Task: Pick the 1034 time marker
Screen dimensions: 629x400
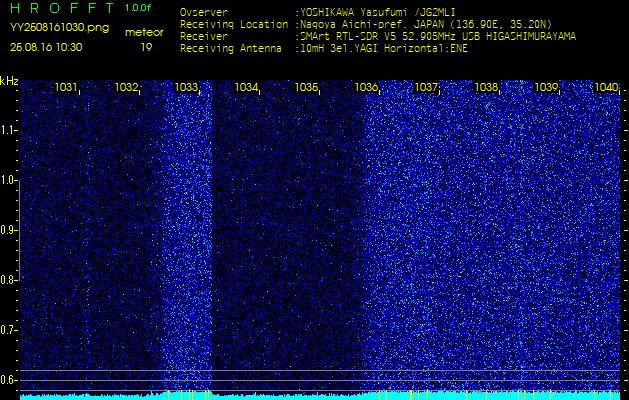Action: point(246,87)
